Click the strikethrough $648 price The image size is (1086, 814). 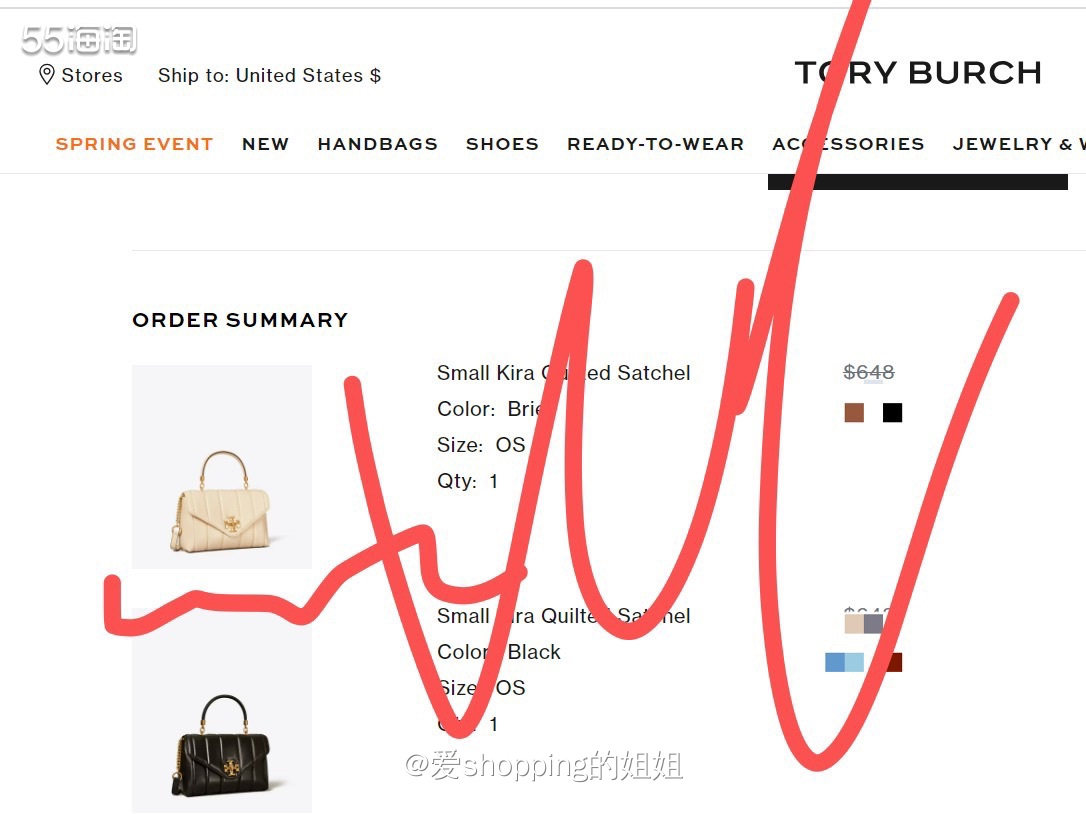pyautogui.click(x=869, y=372)
